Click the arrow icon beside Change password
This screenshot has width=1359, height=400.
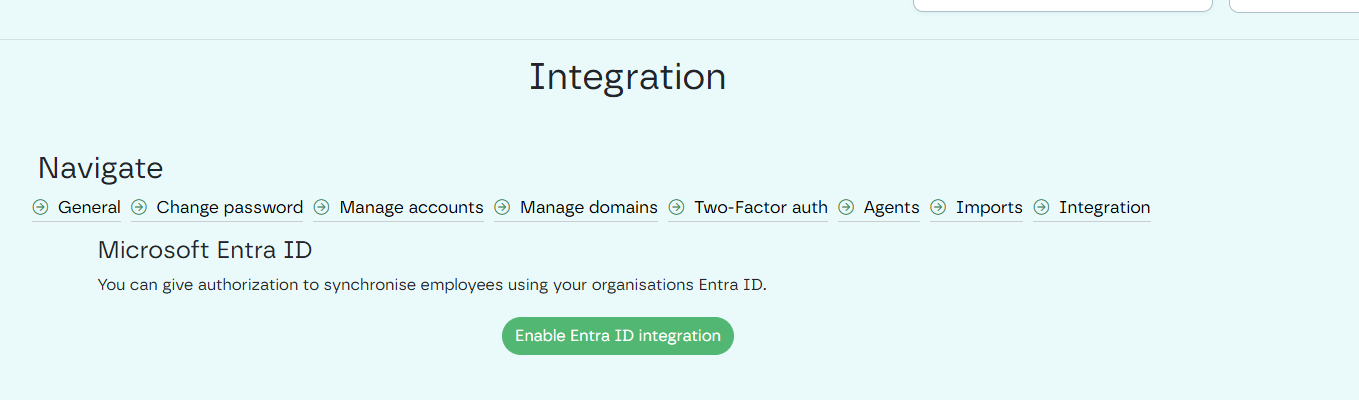(139, 208)
